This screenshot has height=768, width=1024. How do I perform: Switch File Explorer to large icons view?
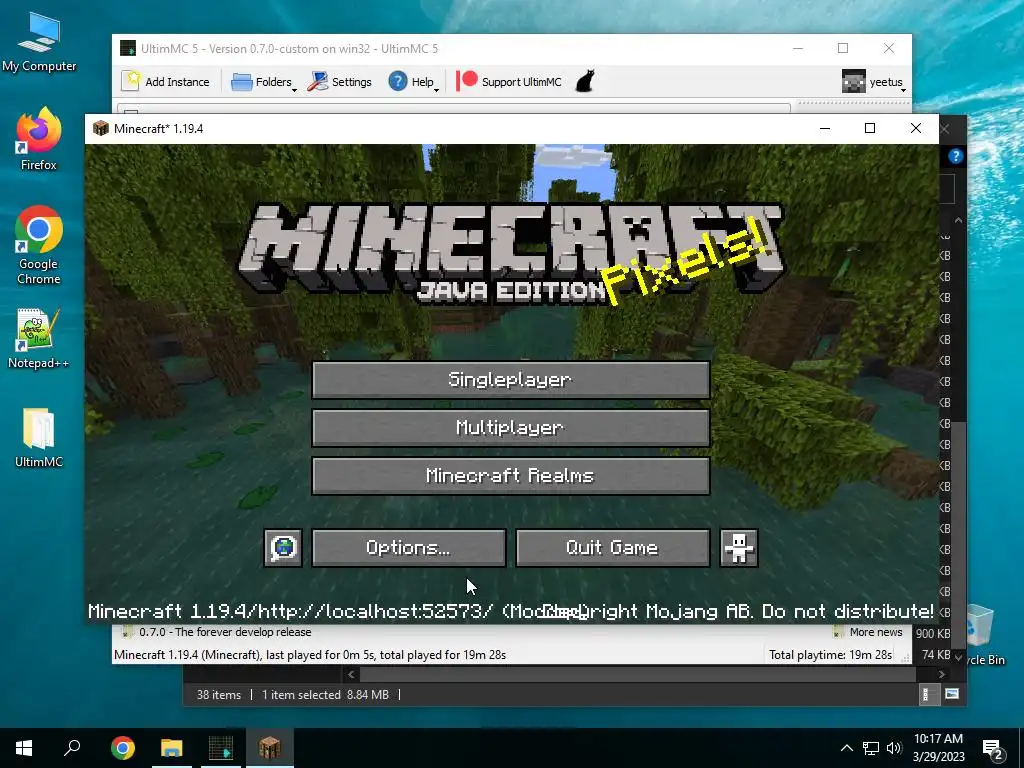(952, 694)
